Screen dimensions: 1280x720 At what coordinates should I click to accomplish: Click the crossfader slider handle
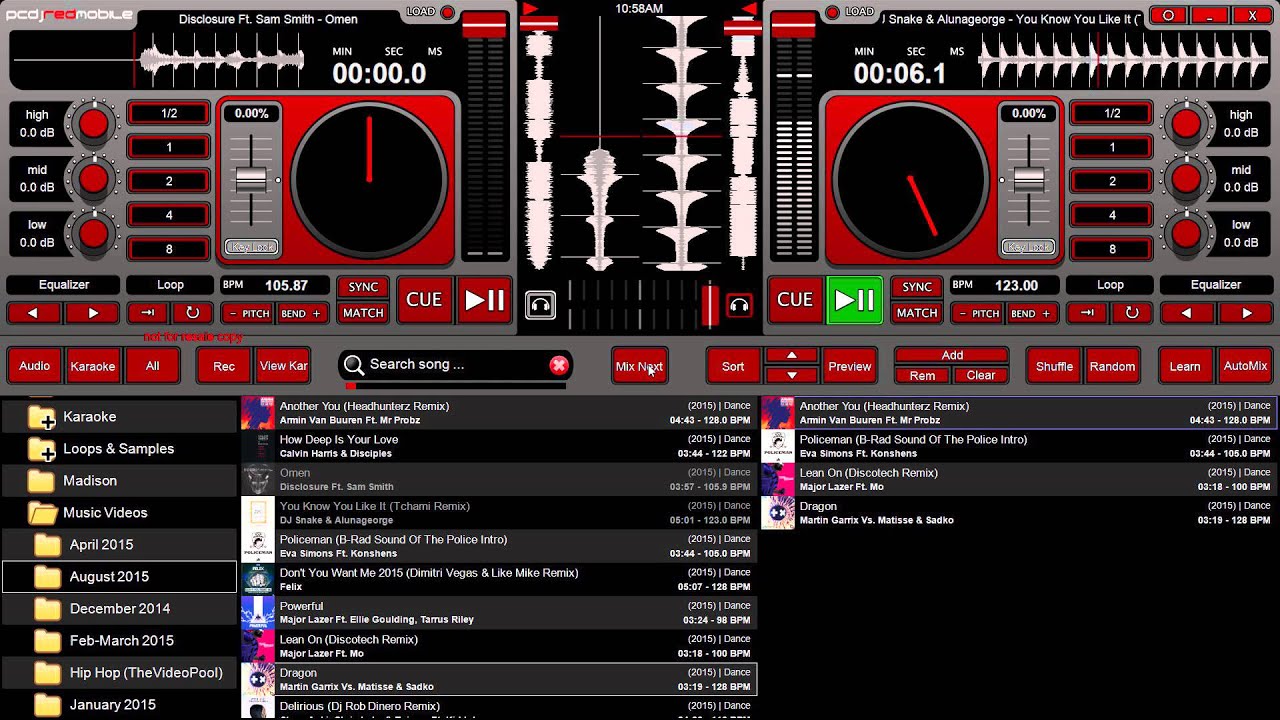click(710, 305)
